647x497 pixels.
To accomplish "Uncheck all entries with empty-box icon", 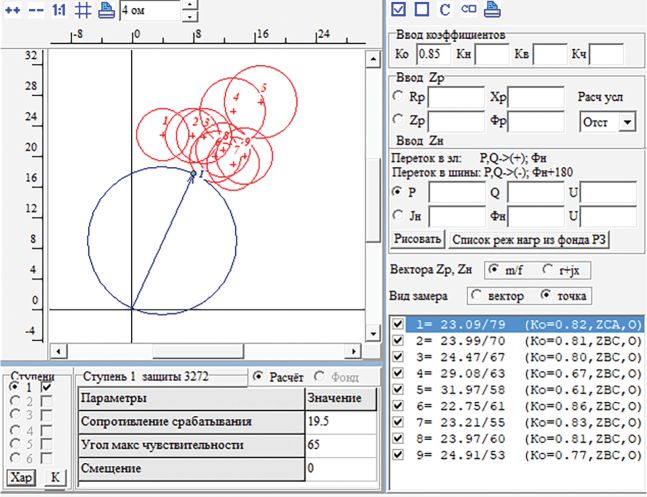I will [x=421, y=9].
